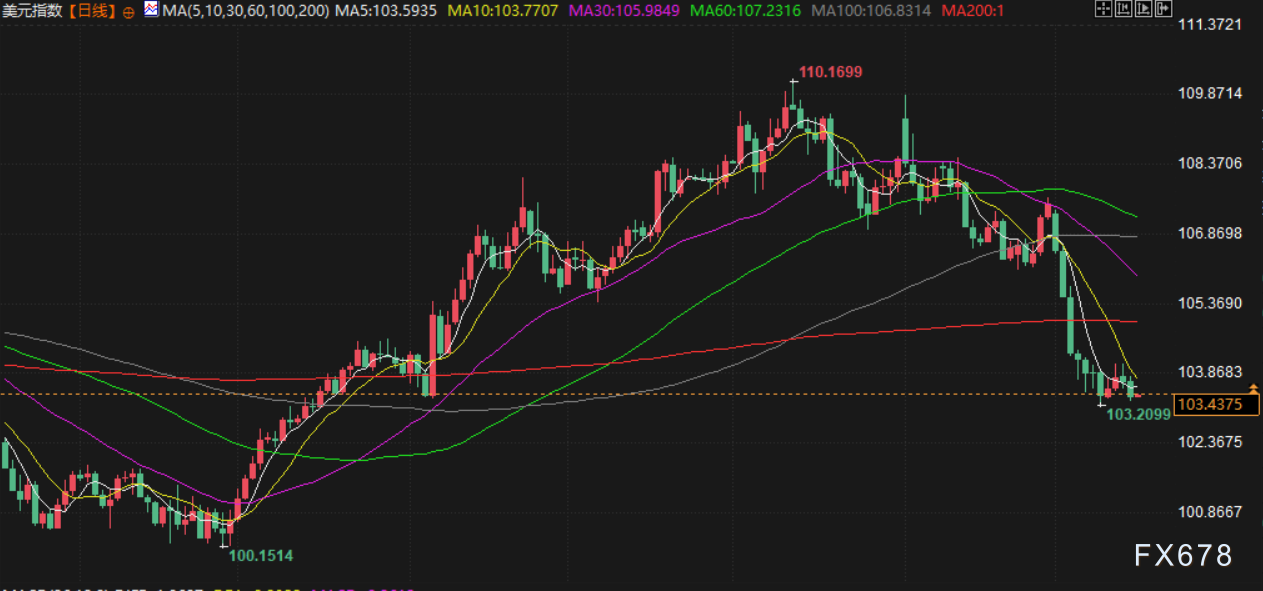
Task: Click the 103.8683 price axis label
Action: [x=1210, y=371]
